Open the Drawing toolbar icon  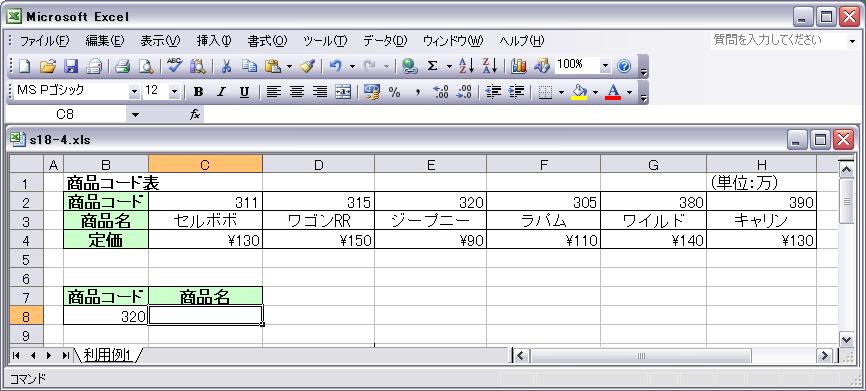tap(542, 67)
